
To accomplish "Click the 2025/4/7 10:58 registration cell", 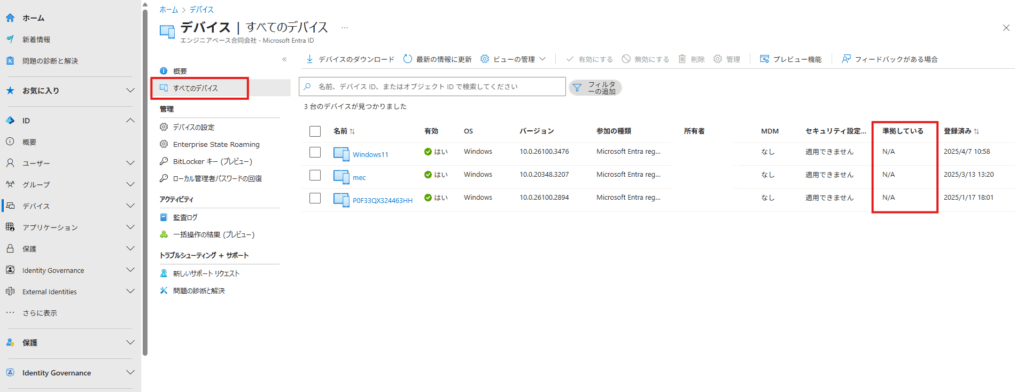I will point(967,152).
